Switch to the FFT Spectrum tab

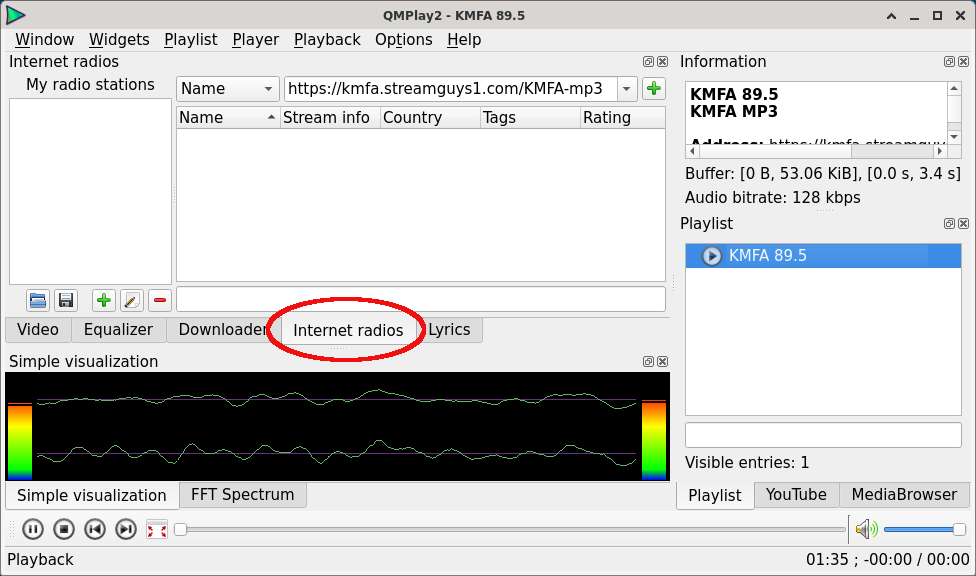[x=243, y=494]
